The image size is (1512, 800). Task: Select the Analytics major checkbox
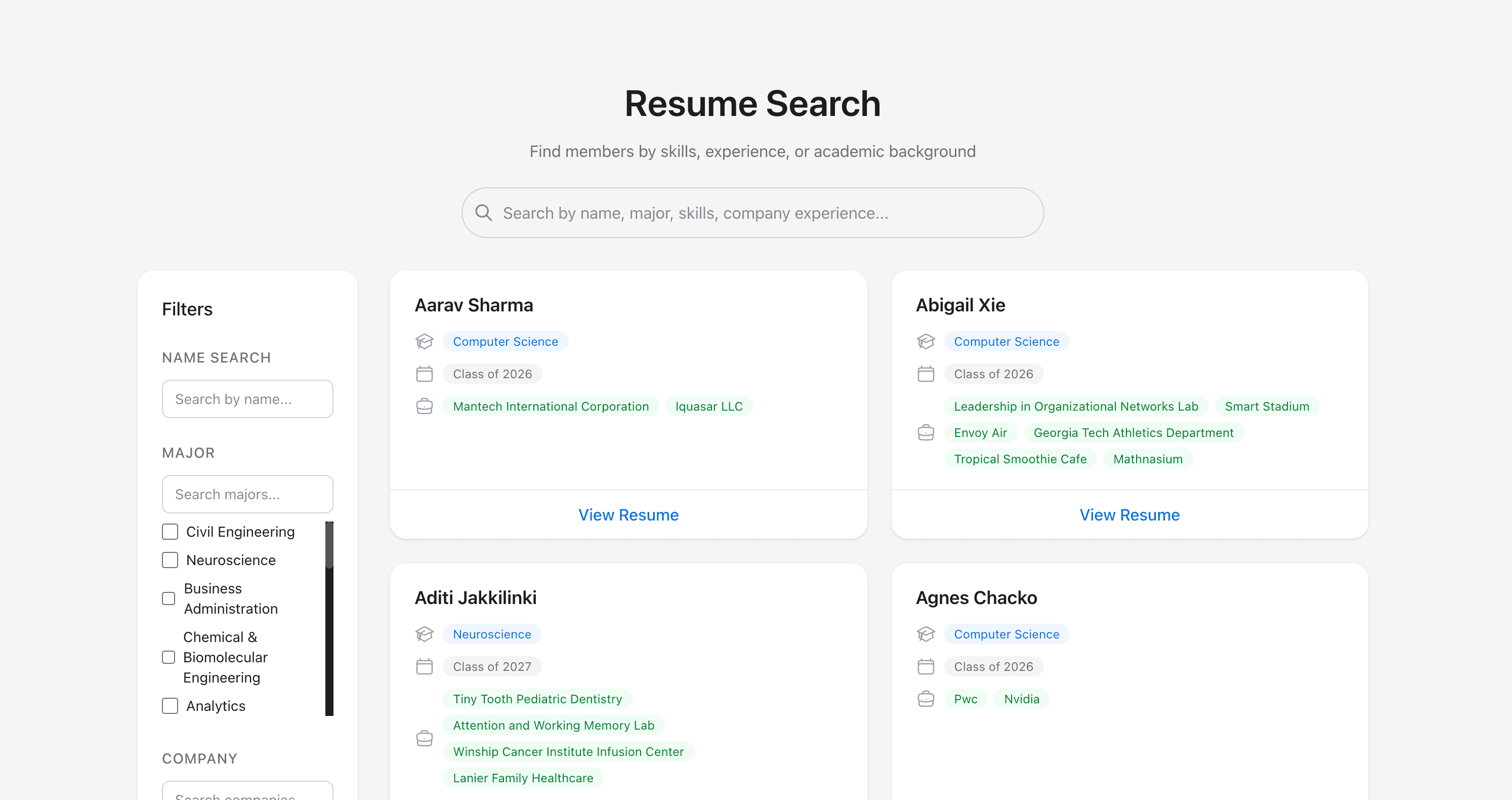[170, 705]
